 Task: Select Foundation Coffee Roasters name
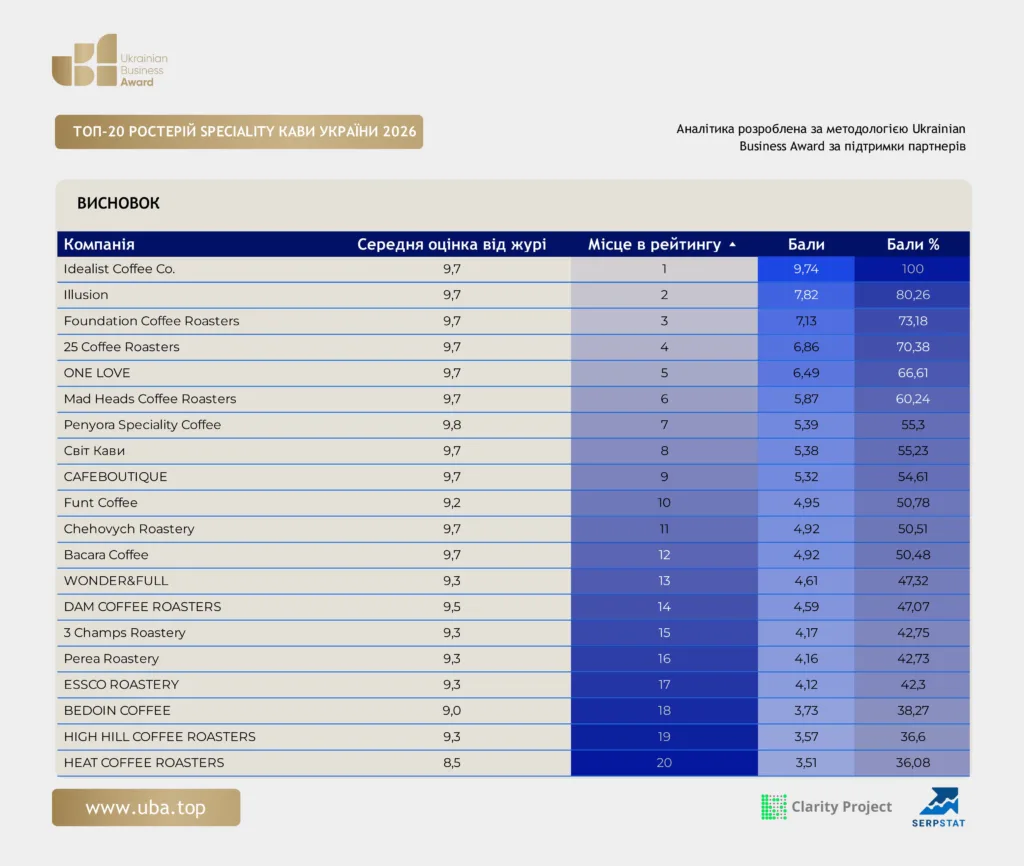[152, 321]
